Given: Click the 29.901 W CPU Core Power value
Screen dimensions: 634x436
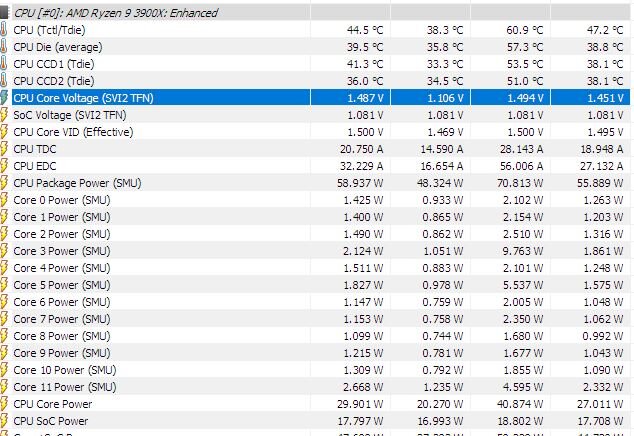Looking at the screenshot, I should 360,404.
